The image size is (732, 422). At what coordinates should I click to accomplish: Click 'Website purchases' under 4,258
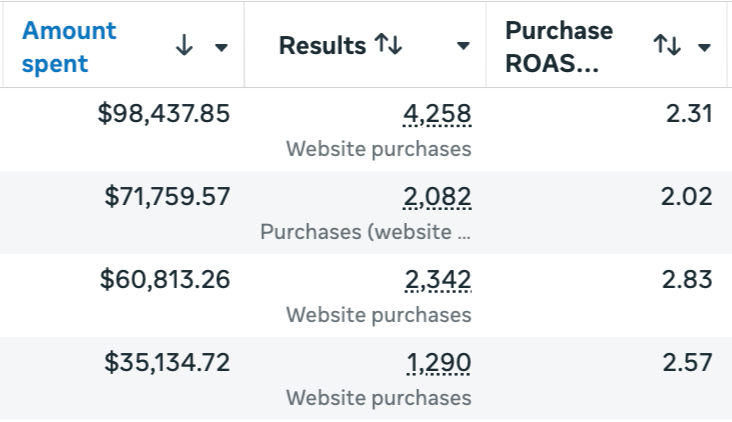[x=379, y=149]
